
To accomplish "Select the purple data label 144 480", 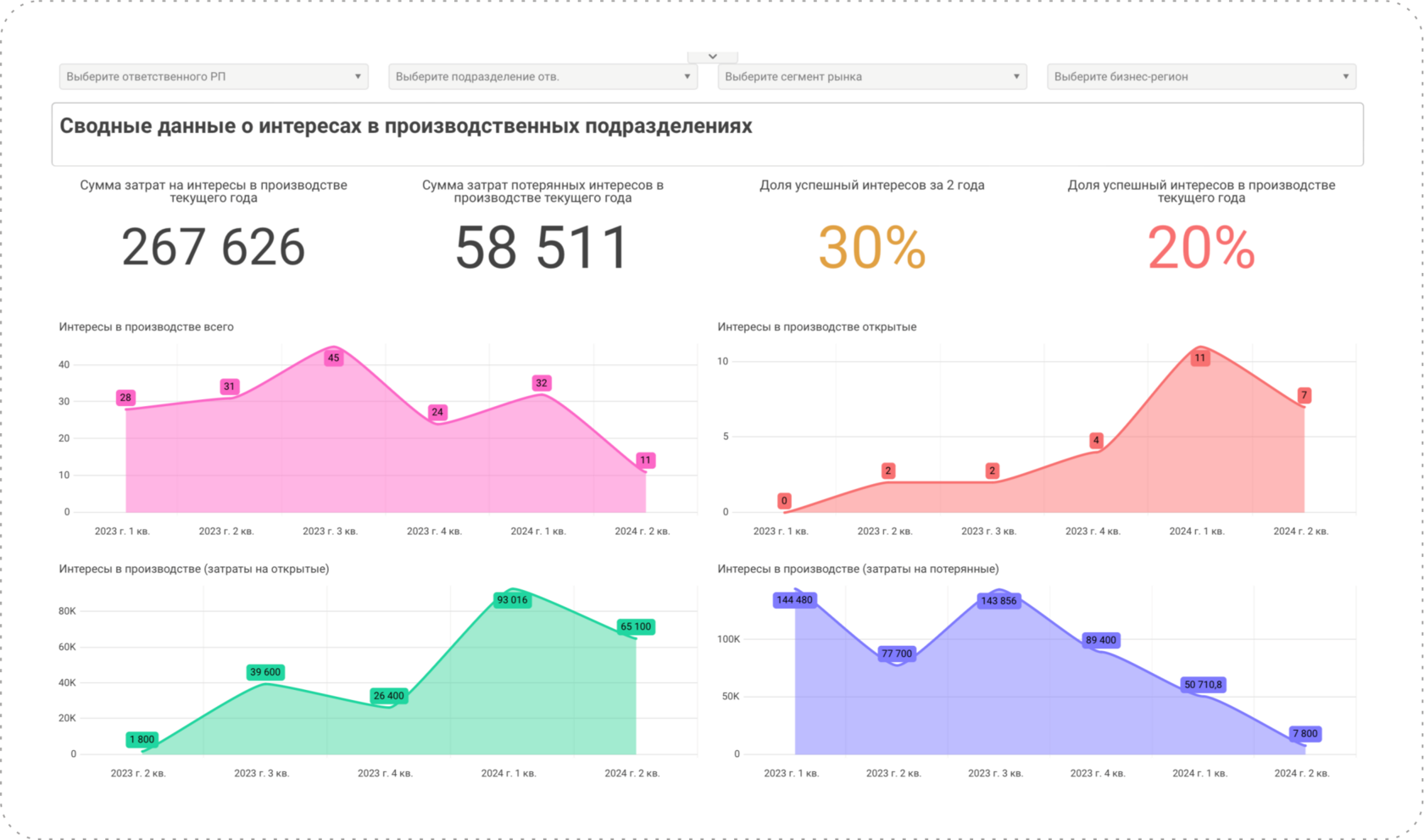I will tap(795, 600).
